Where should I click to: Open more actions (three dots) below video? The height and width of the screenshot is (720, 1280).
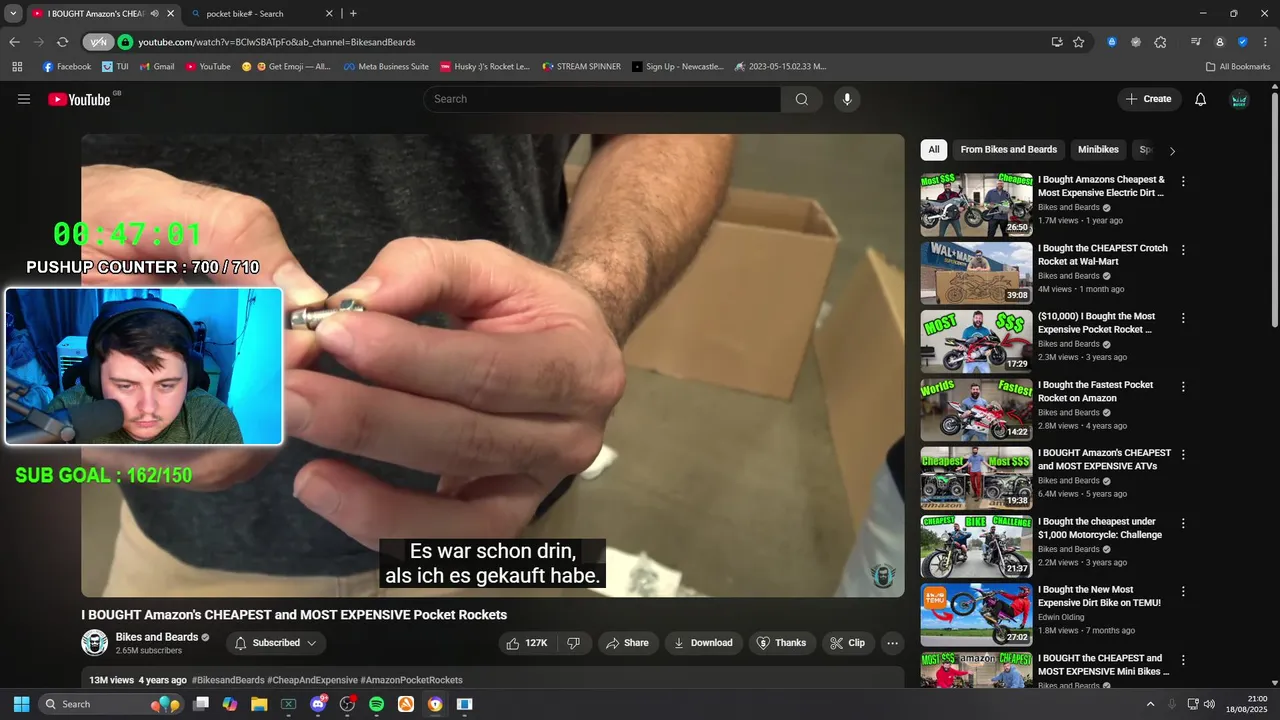pos(893,643)
